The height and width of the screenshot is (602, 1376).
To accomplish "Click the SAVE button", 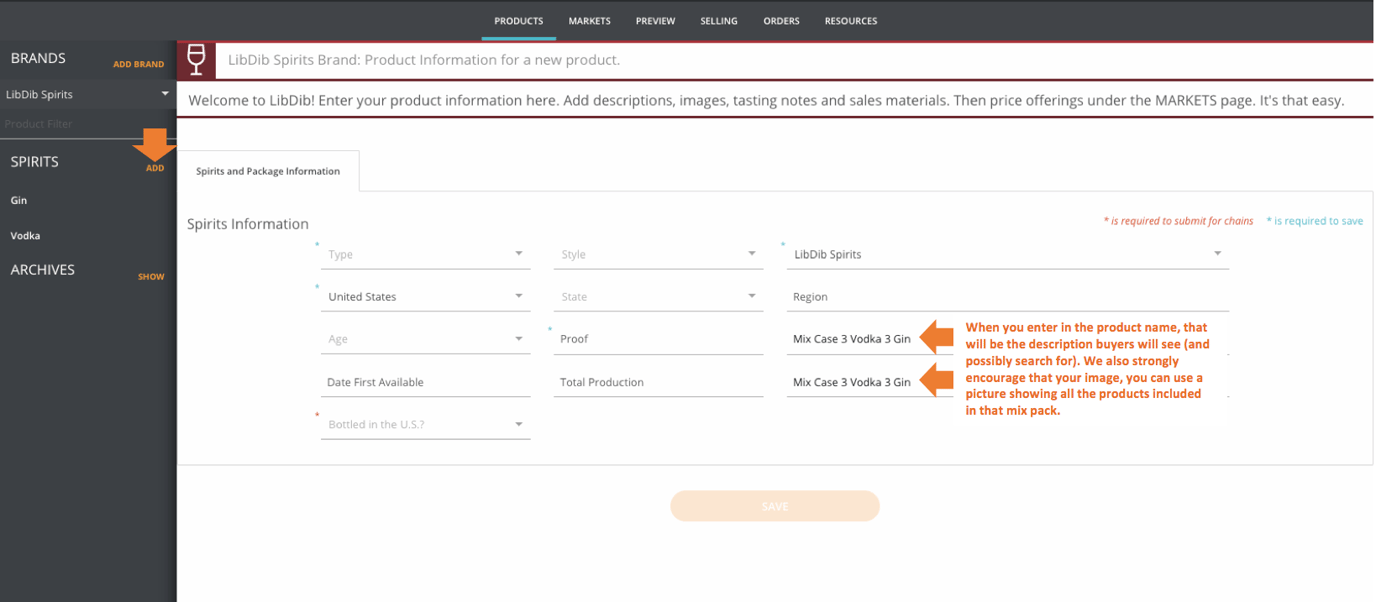I will tap(775, 506).
